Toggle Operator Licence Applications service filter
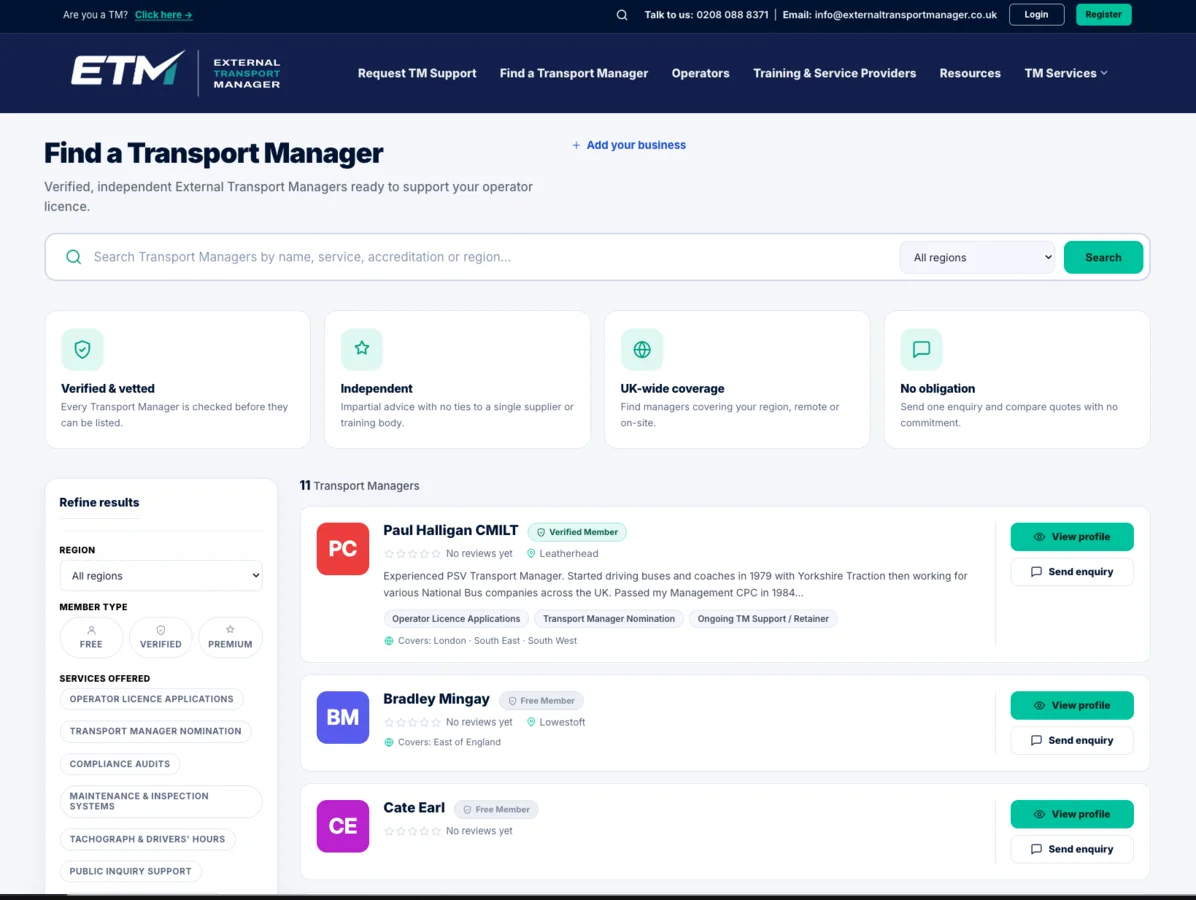 tap(151, 699)
